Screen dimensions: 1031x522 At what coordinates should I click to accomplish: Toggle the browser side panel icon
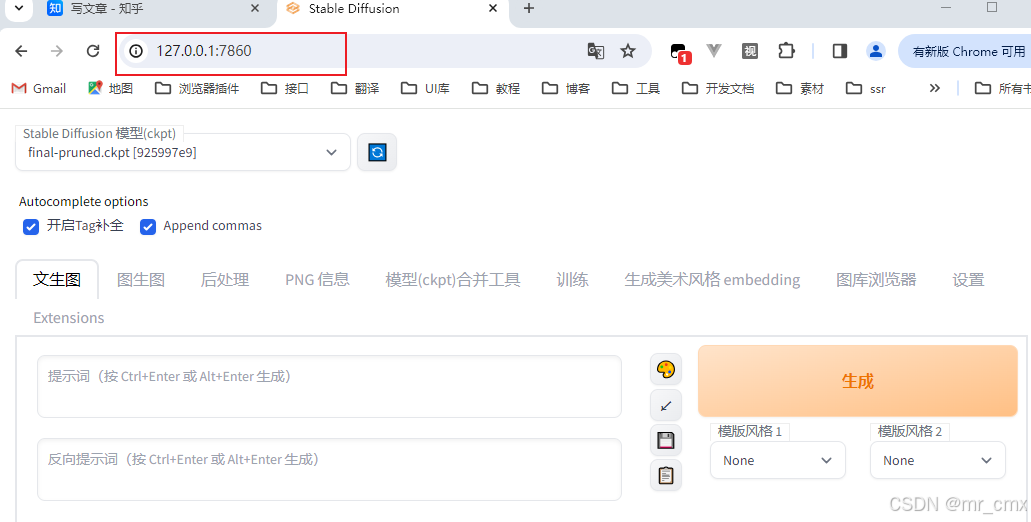coord(840,51)
